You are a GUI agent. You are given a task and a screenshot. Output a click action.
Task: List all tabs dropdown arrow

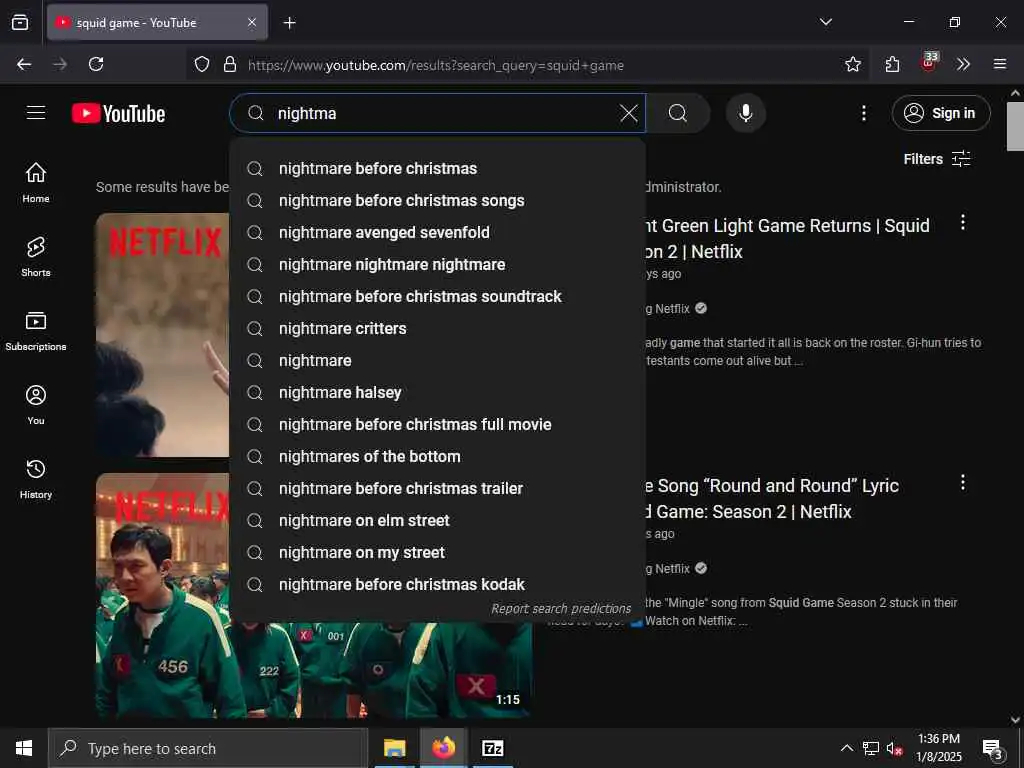coord(825,22)
